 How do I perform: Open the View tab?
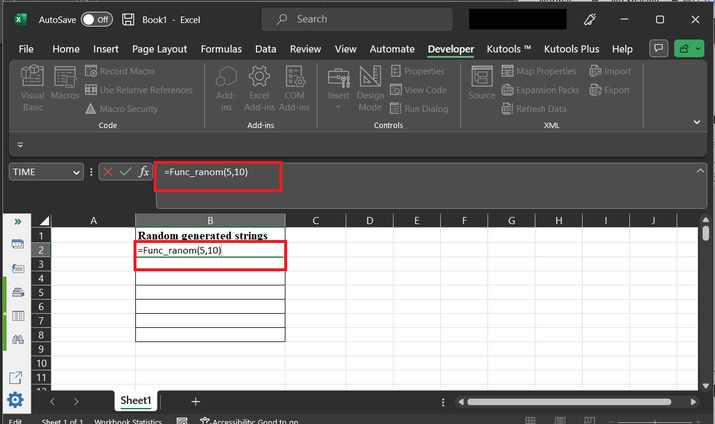pyautogui.click(x=346, y=49)
